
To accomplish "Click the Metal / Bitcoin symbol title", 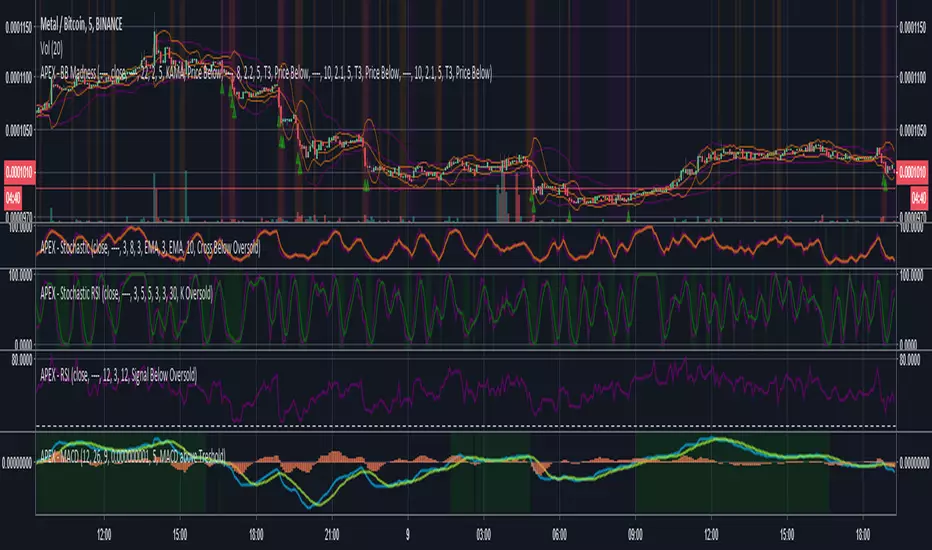I will [81, 24].
